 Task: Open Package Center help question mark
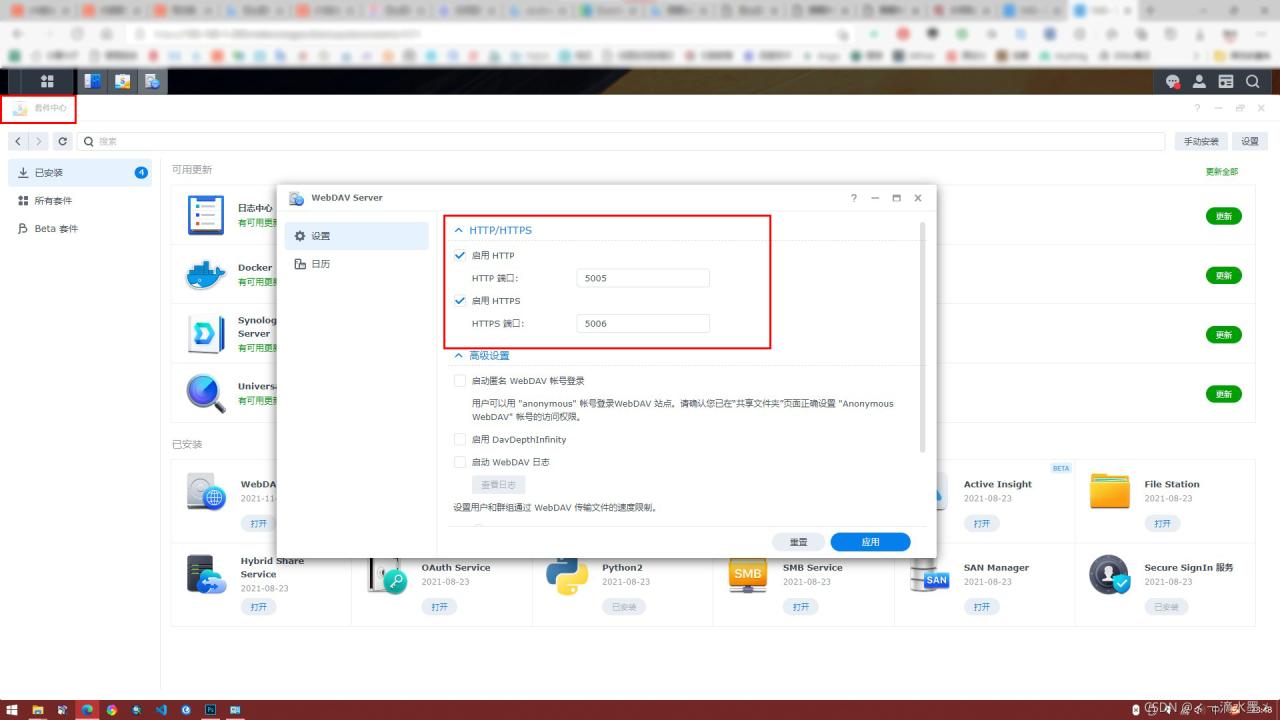pyautogui.click(x=1197, y=108)
